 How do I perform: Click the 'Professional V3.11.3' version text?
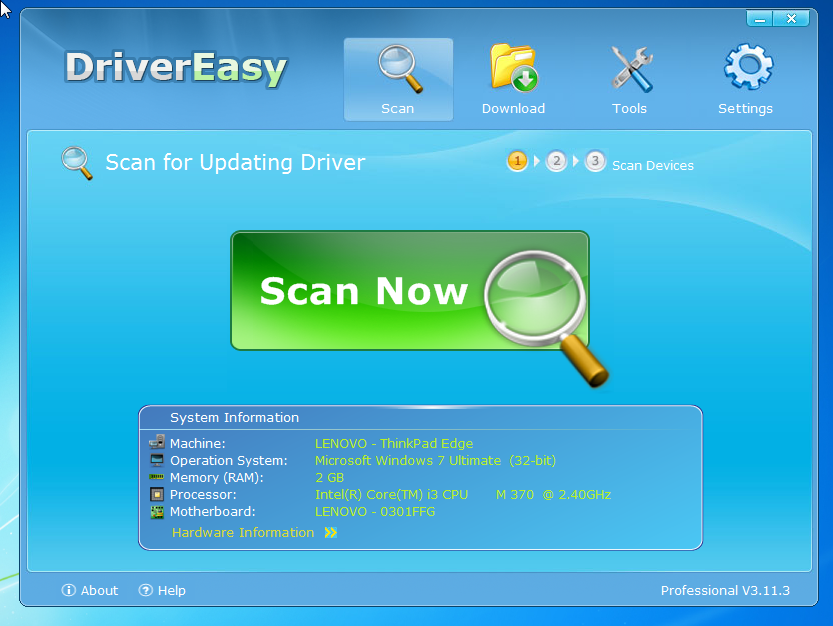725,590
